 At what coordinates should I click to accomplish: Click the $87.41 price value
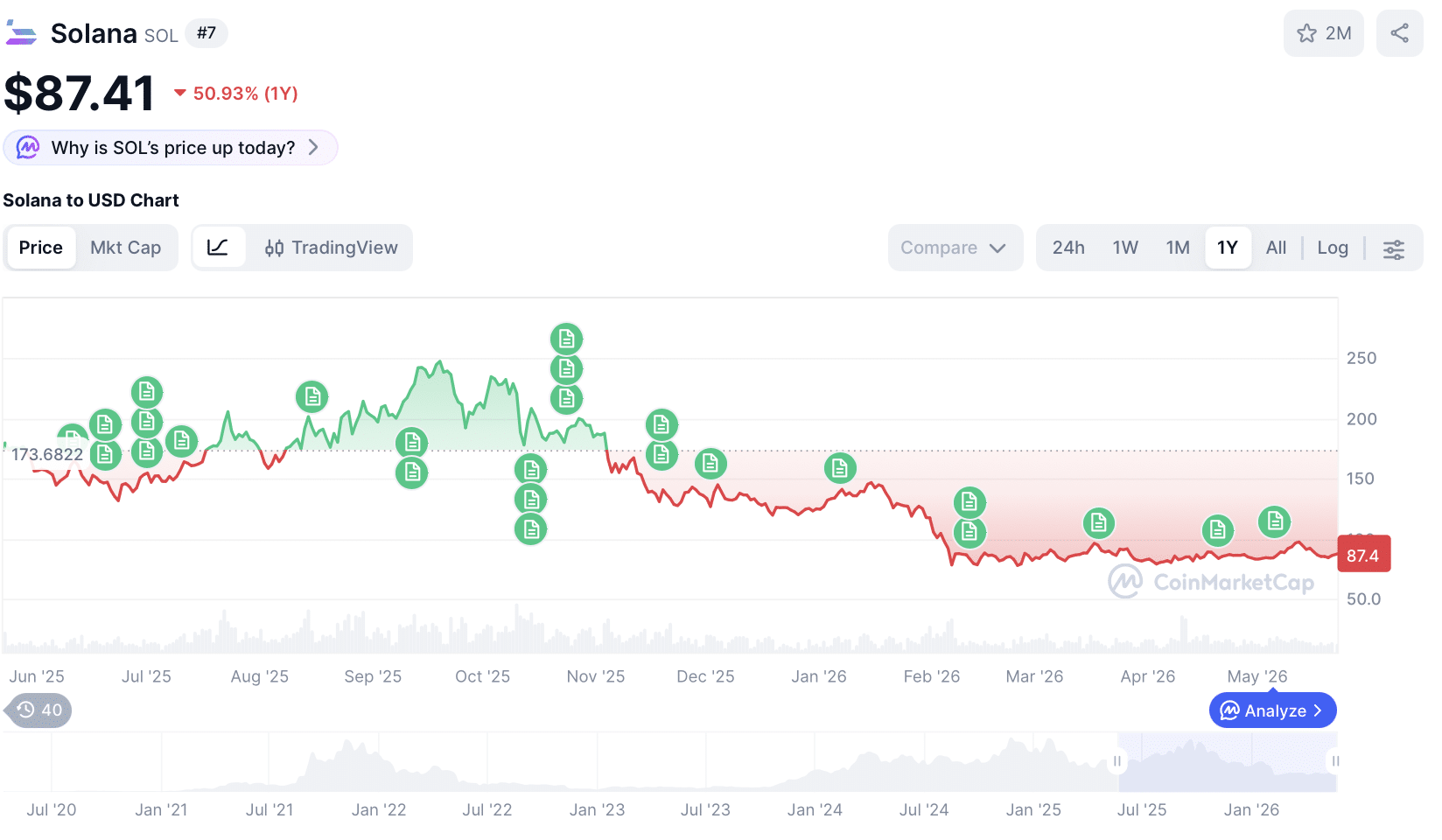point(80,94)
